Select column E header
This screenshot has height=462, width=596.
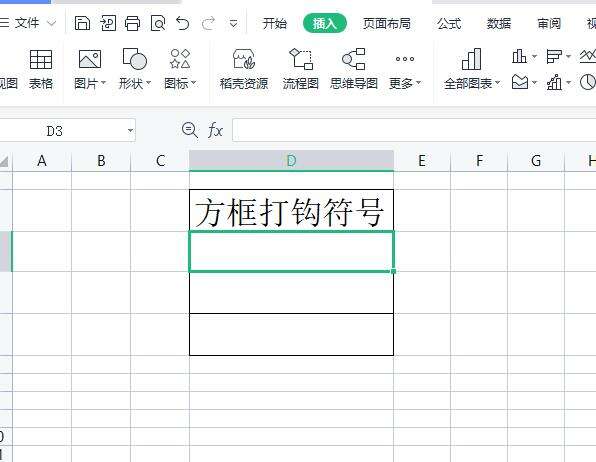(422, 161)
